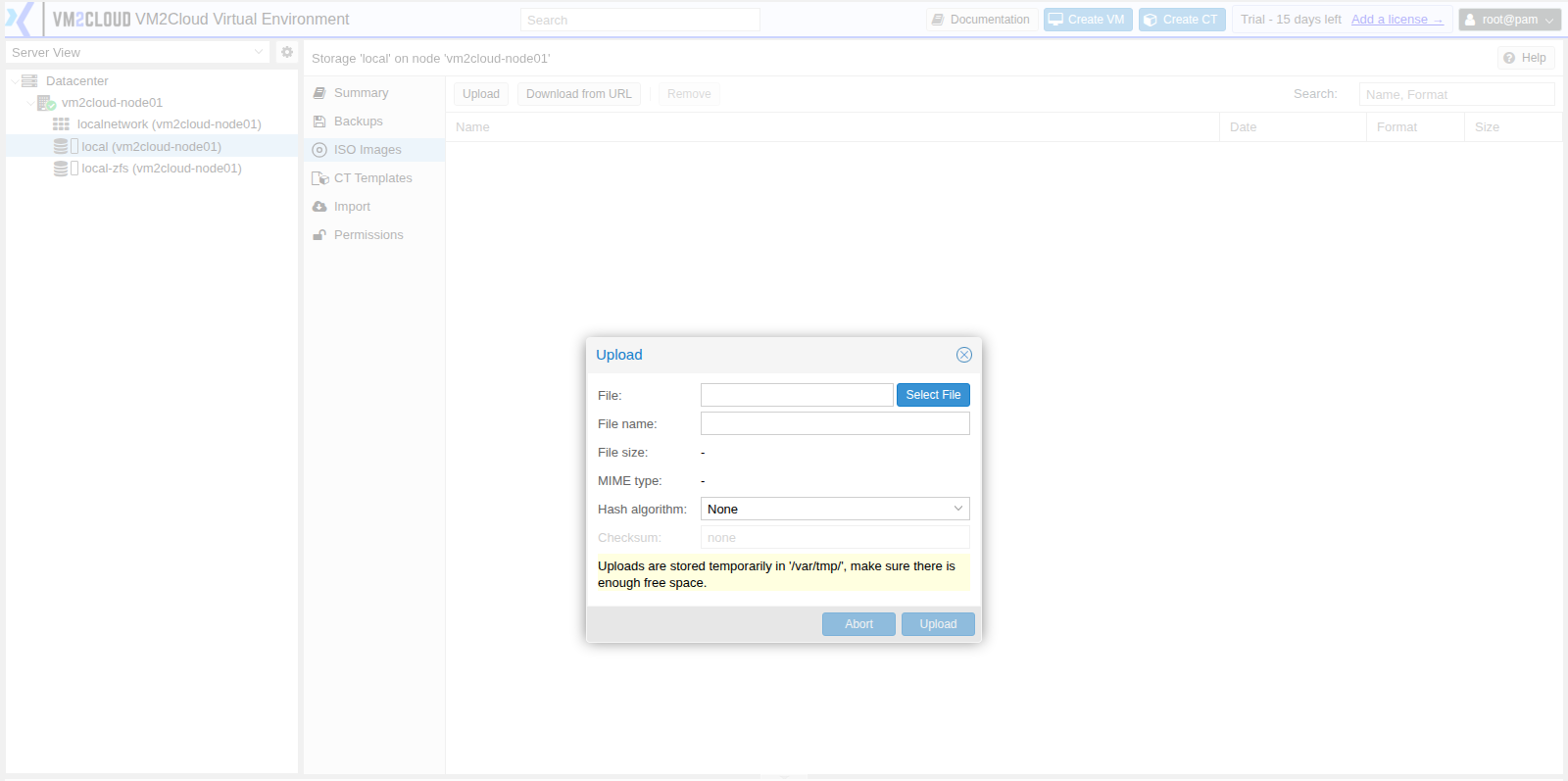Image resolution: width=1568 pixels, height=781 pixels.
Task: Collapse the Datacenter tree node
Action: [x=15, y=81]
